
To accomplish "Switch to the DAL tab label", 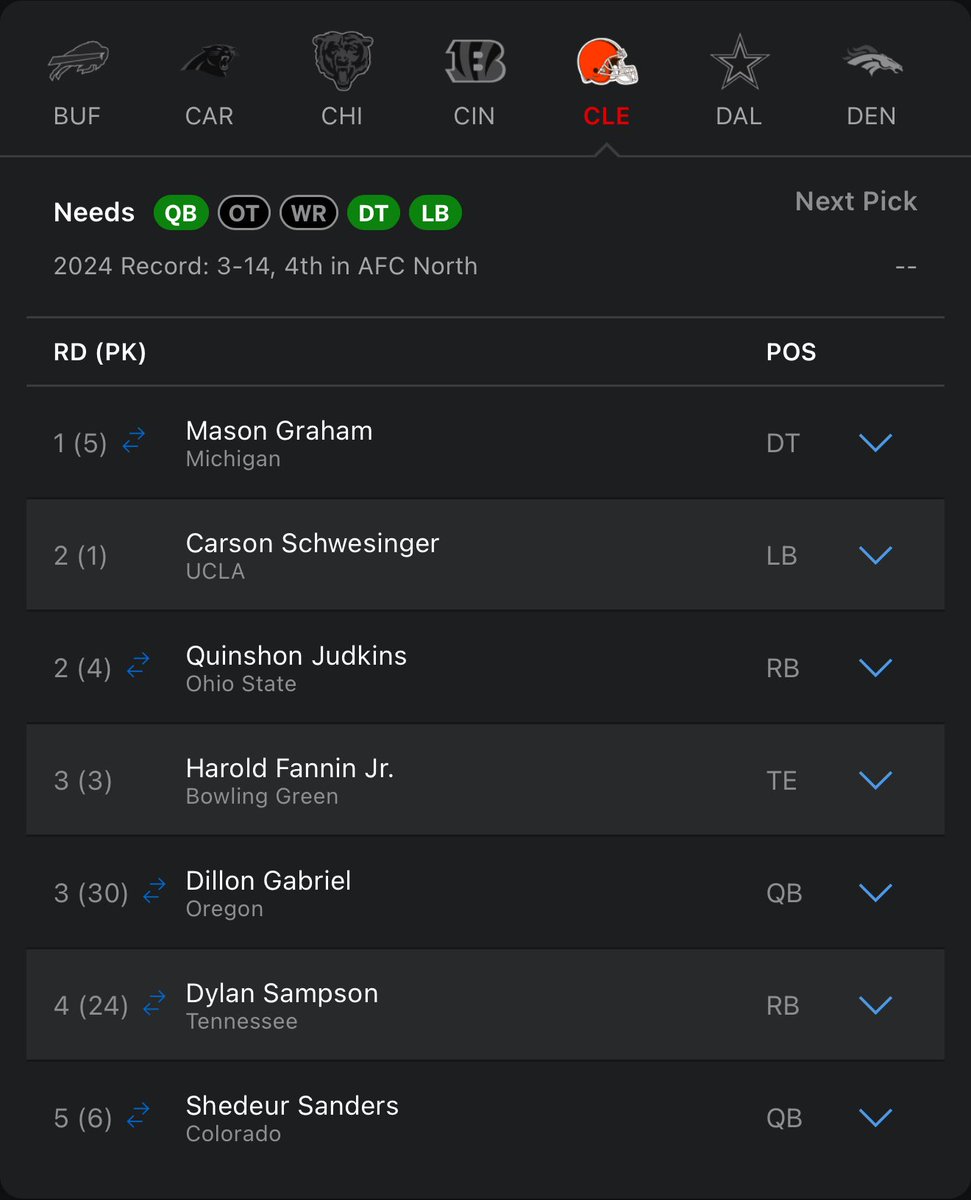I will click(739, 116).
